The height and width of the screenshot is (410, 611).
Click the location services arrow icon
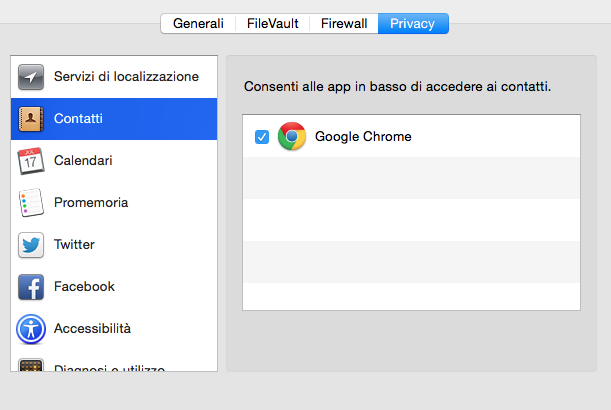coord(31,77)
